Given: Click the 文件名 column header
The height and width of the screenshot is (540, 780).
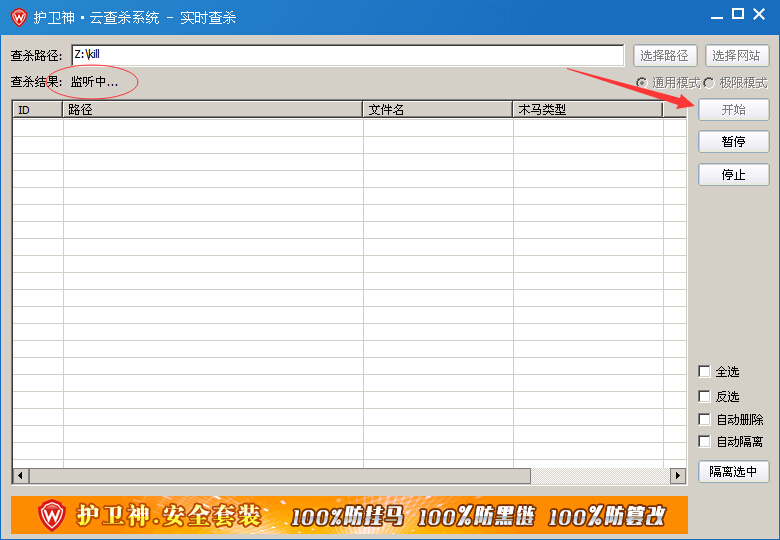Looking at the screenshot, I should (438, 109).
